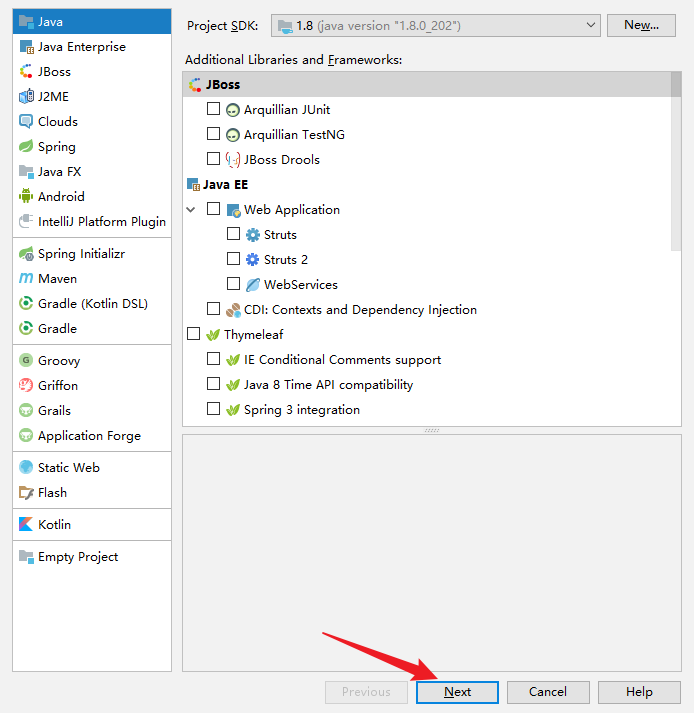Click the Spring Initializr icon
694x713 pixels.
tap(26, 254)
